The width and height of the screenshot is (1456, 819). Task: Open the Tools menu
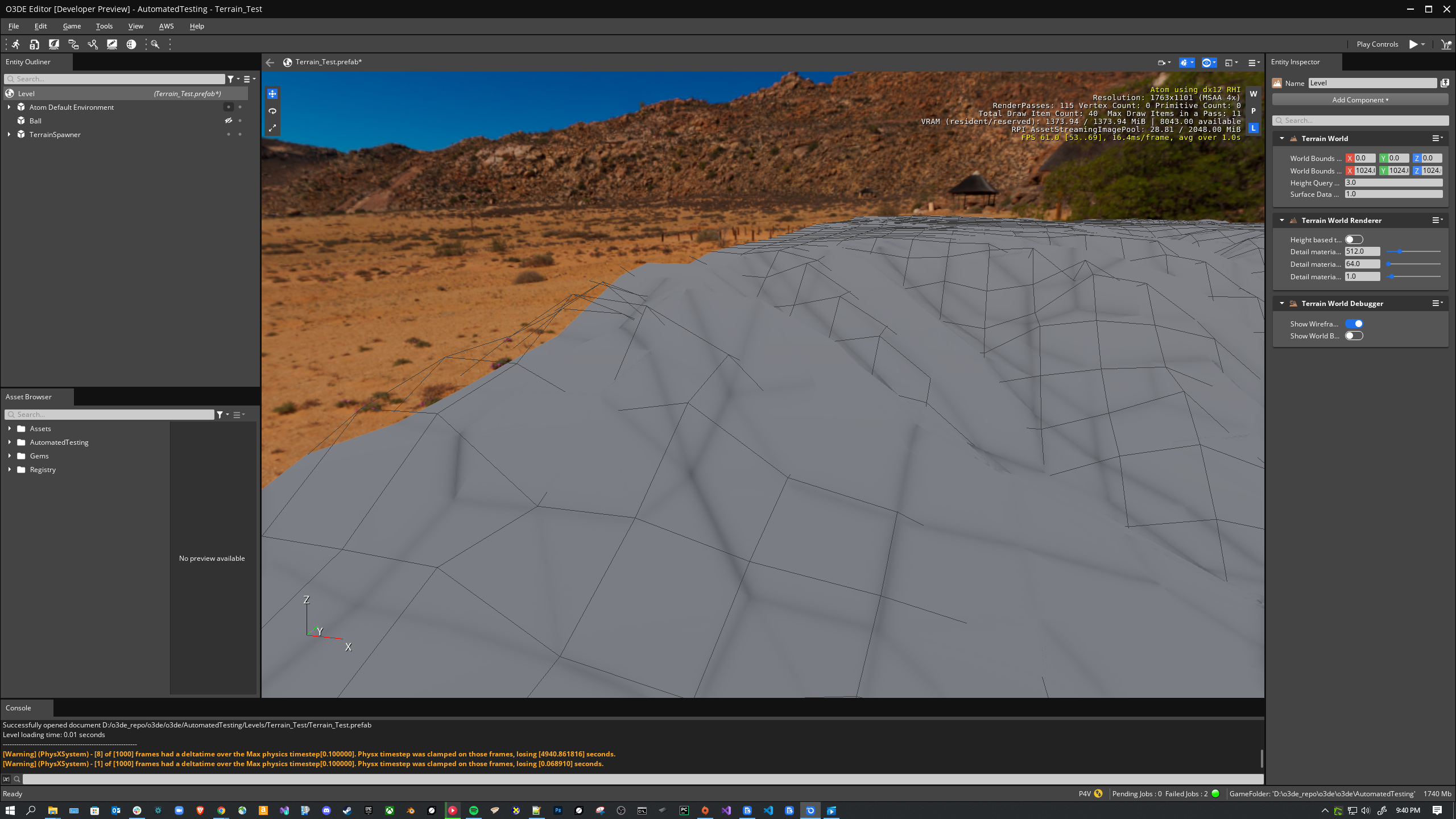[x=104, y=26]
